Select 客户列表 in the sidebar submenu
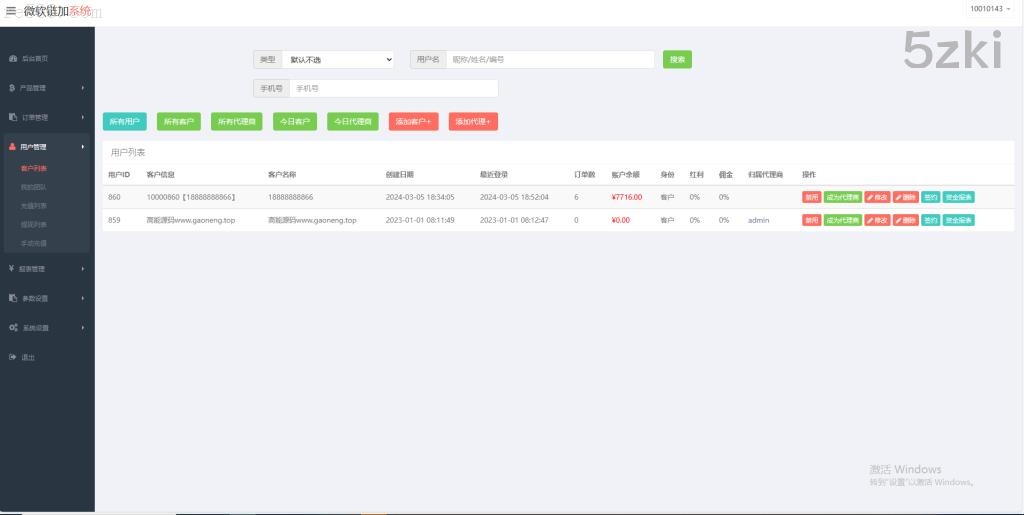The height and width of the screenshot is (515, 1024). click(x=34, y=168)
